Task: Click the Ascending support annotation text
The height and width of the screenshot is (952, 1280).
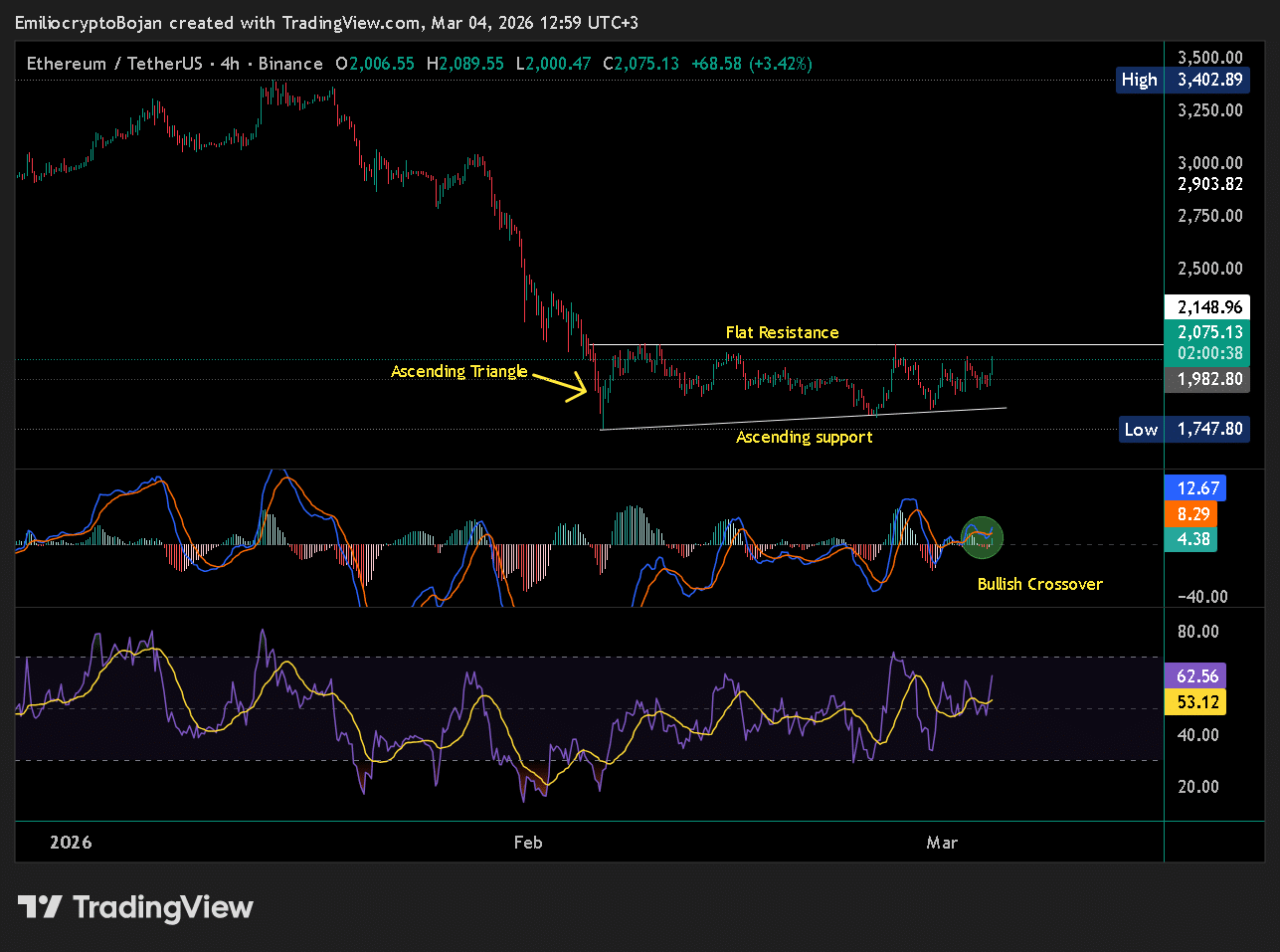Action: pyautogui.click(x=804, y=437)
